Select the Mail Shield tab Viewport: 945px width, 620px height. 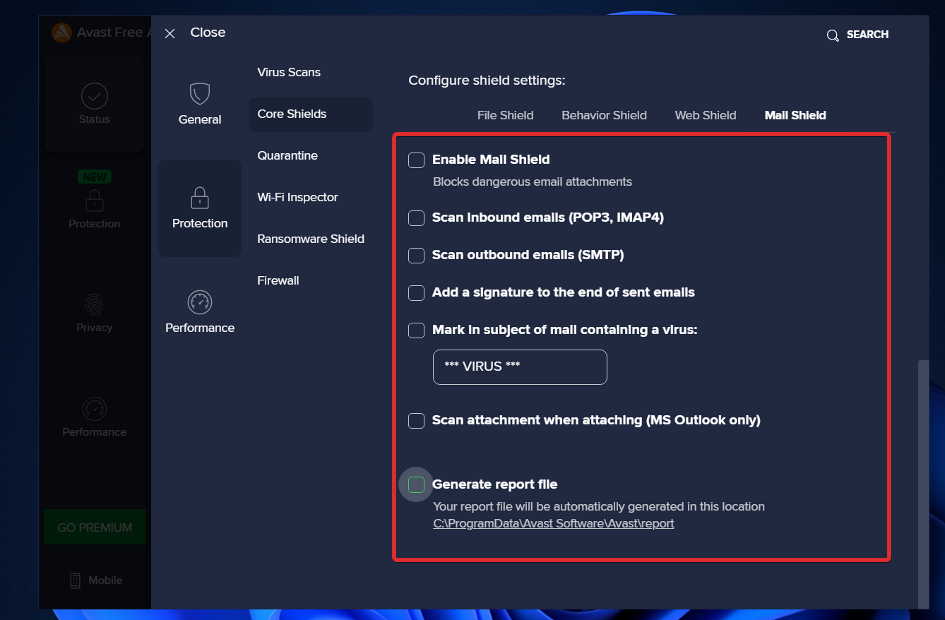[795, 115]
